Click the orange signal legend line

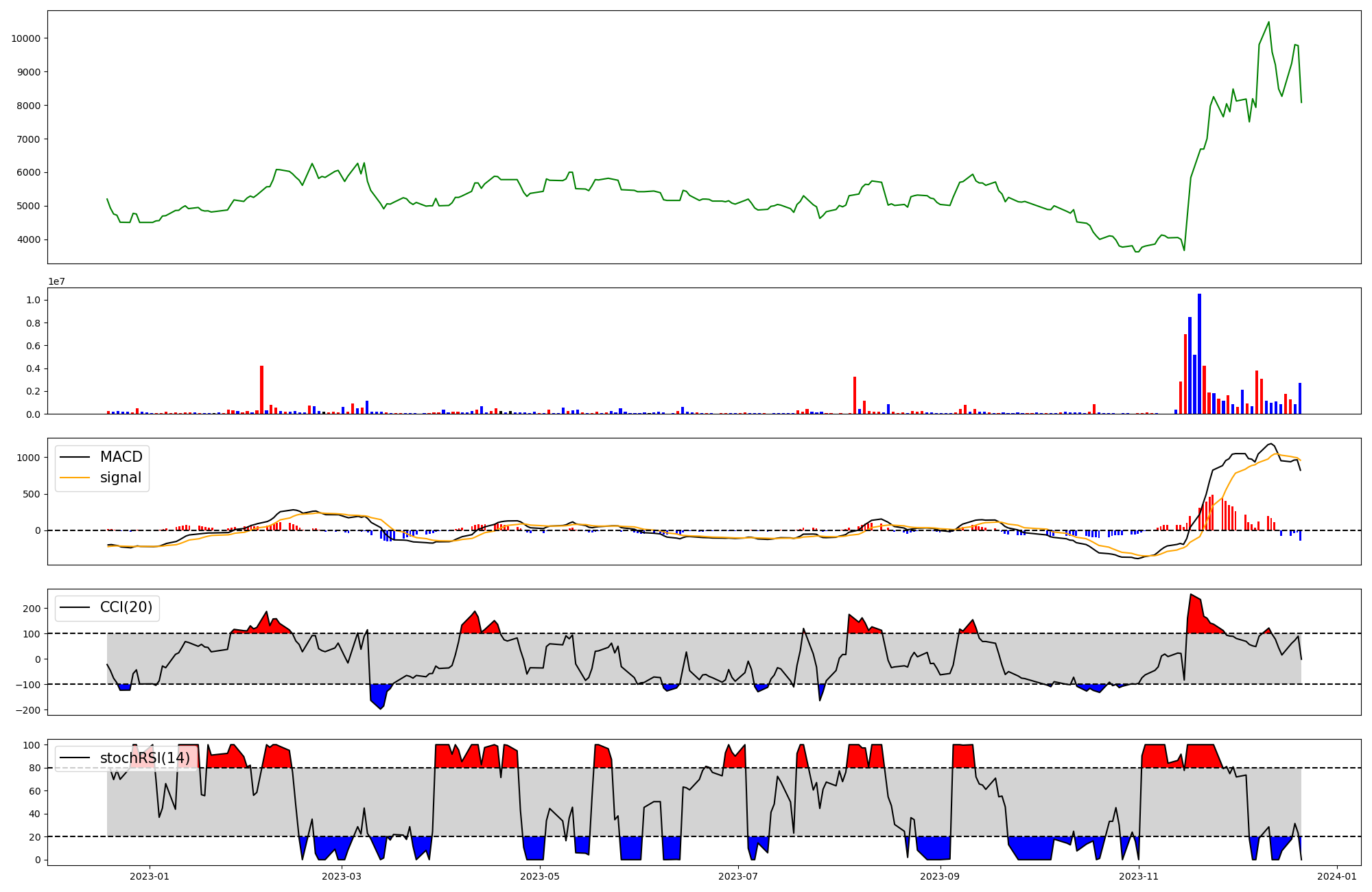(x=75, y=478)
